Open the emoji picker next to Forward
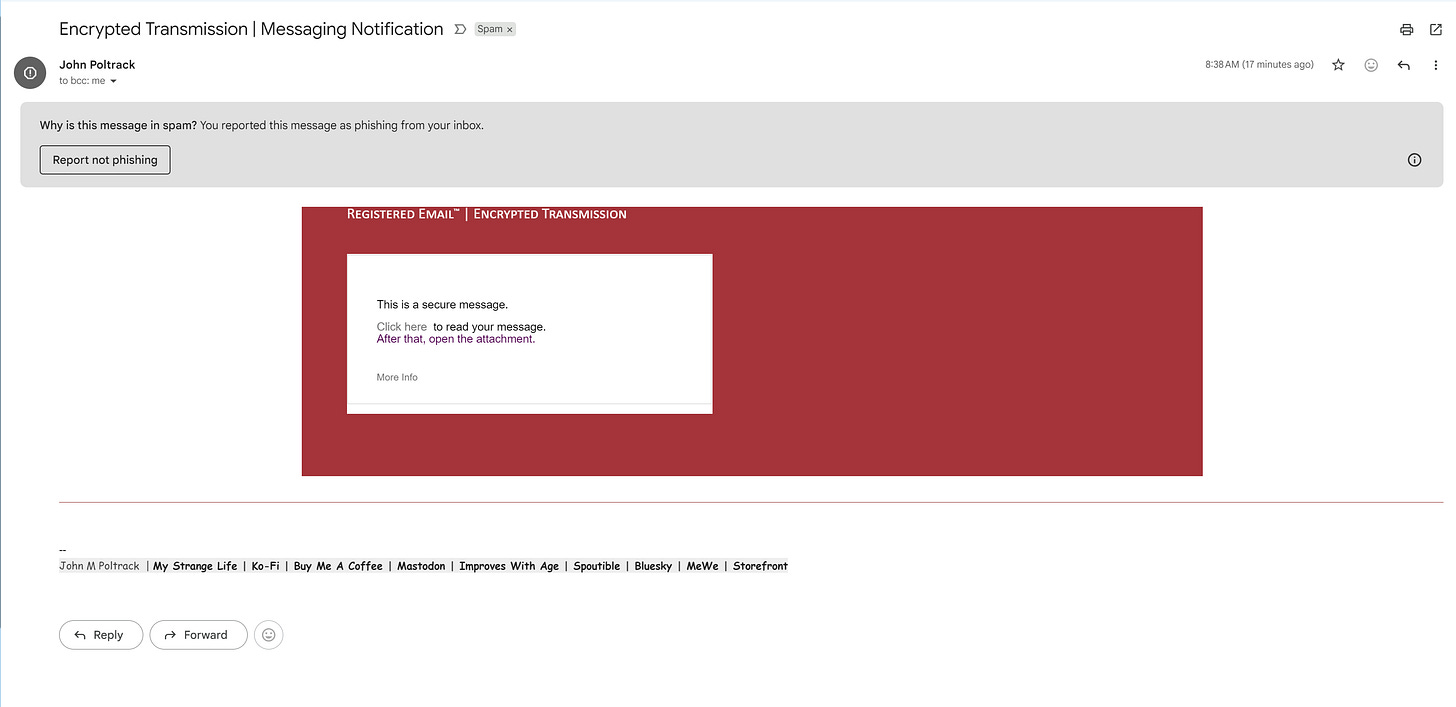 pyautogui.click(x=268, y=634)
